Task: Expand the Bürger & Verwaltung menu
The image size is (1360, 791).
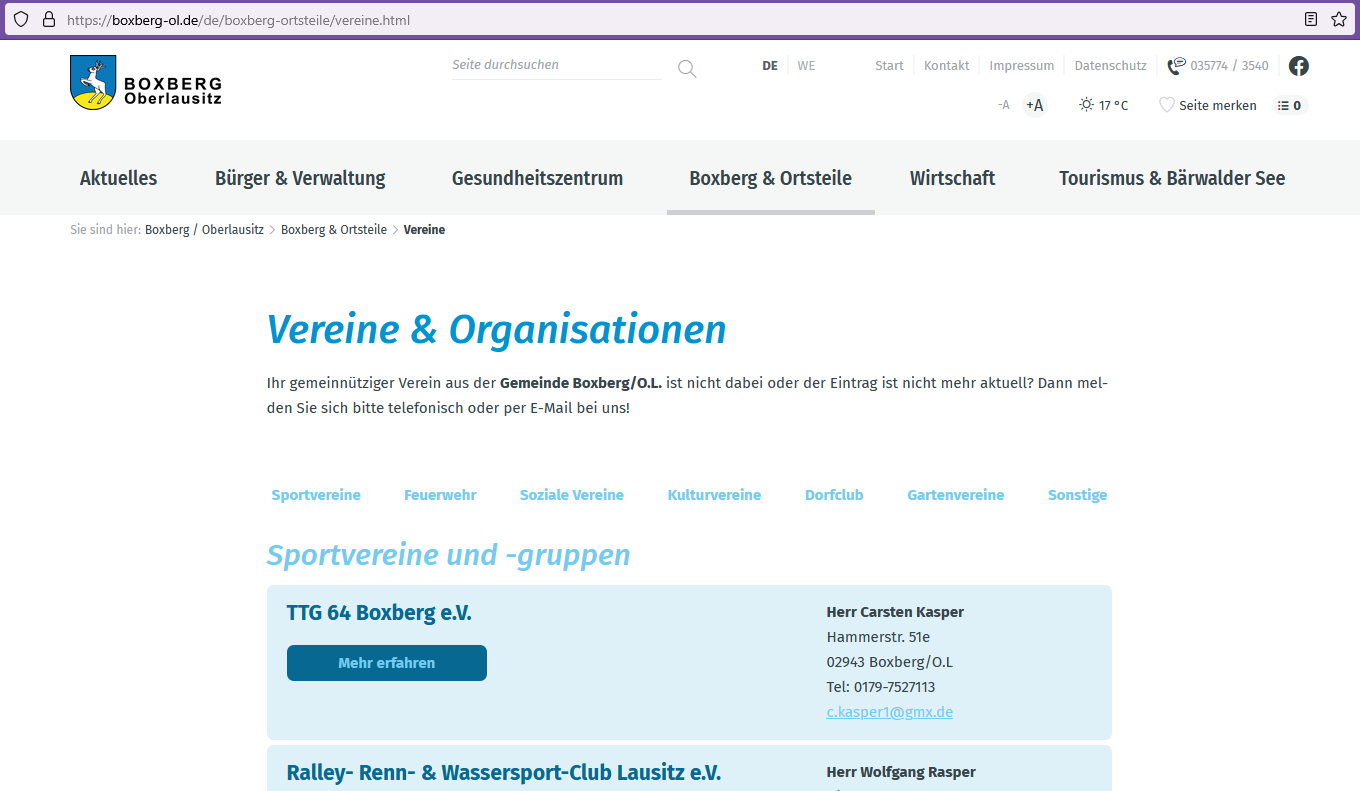Action: pyautogui.click(x=300, y=178)
